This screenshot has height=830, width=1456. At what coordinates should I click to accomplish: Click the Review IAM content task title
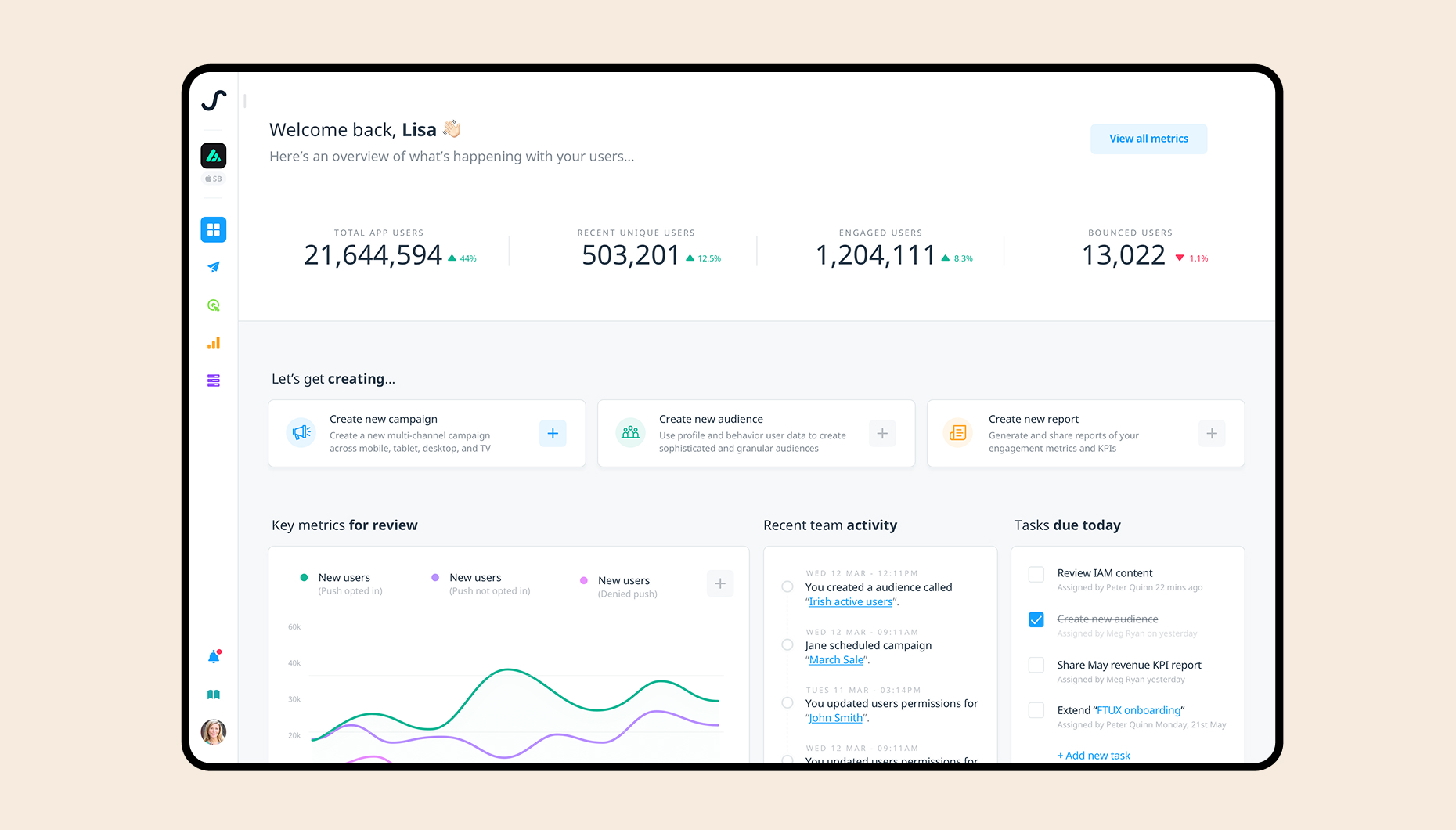click(1105, 573)
